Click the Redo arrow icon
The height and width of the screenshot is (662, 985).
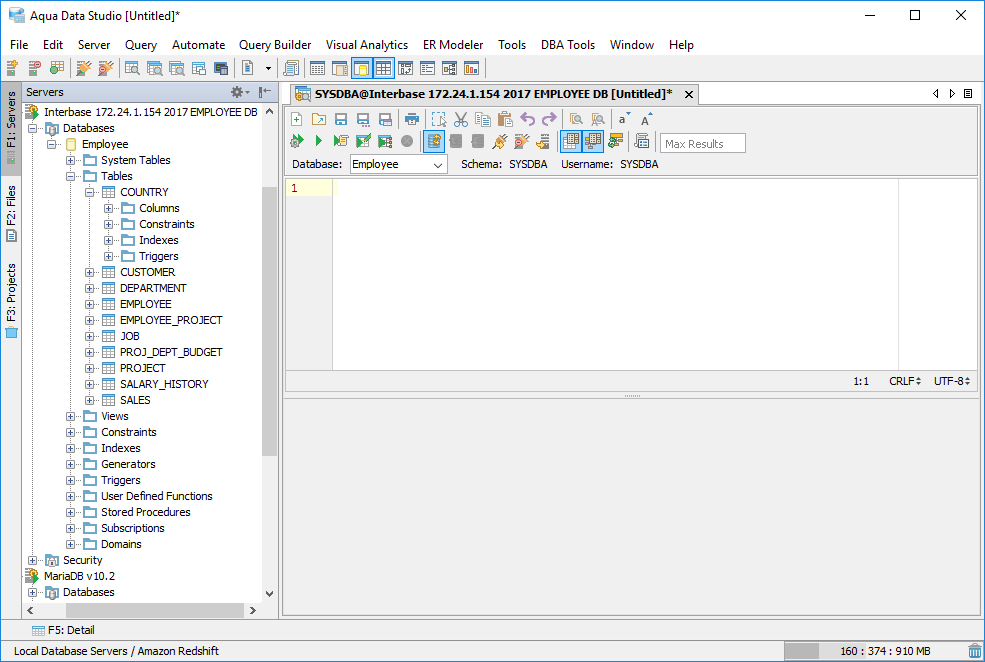tap(549, 119)
